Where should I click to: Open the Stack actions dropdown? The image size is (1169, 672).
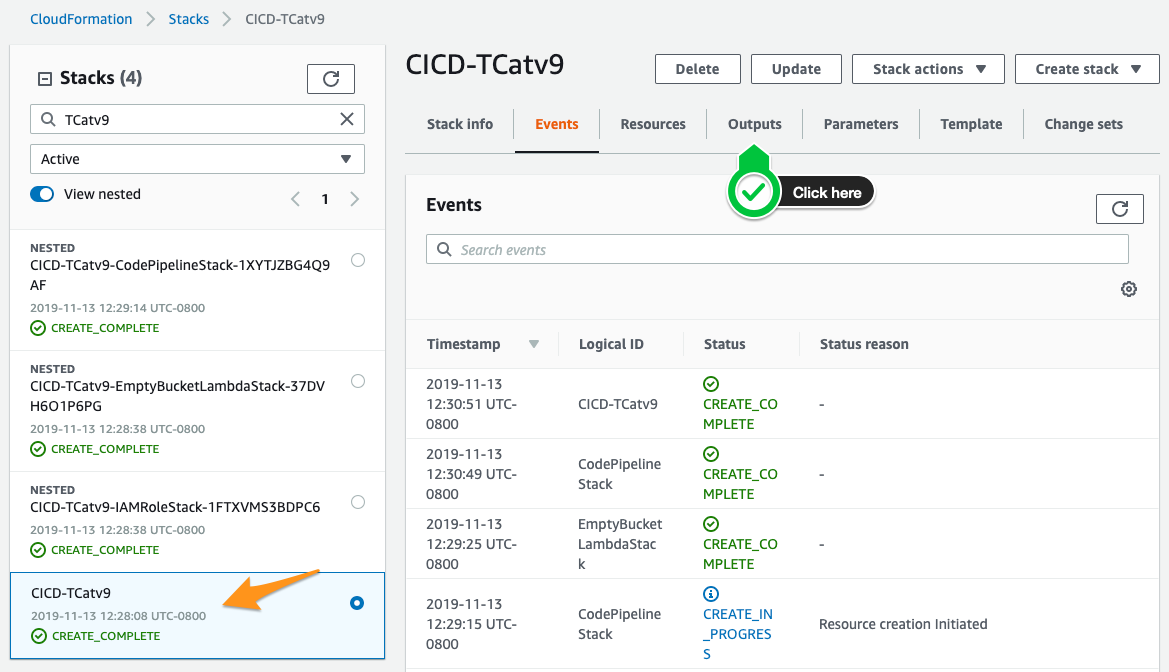pyautogui.click(x=928, y=69)
